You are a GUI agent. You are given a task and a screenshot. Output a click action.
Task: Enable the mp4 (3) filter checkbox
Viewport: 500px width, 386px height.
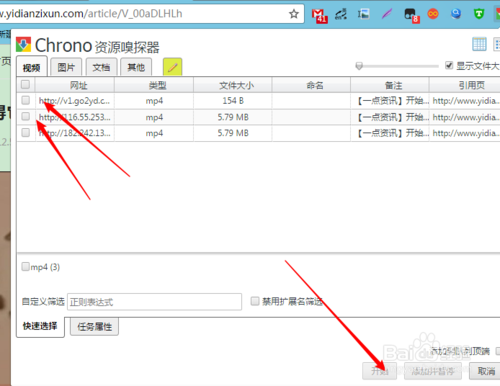pyautogui.click(x=25, y=267)
